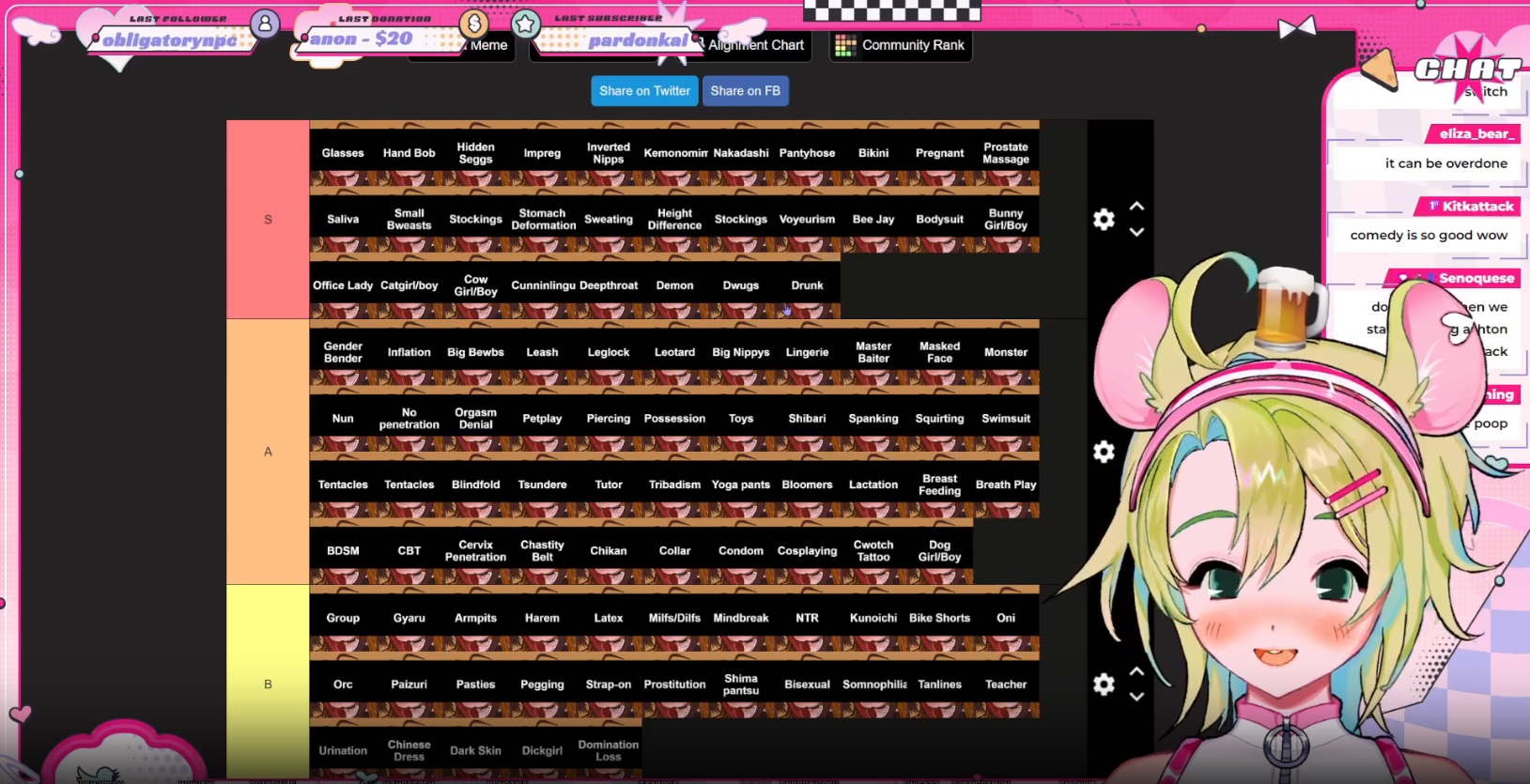Click the Bike Shorts tile
This screenshot has width=1530, height=784.
pyautogui.click(x=939, y=619)
